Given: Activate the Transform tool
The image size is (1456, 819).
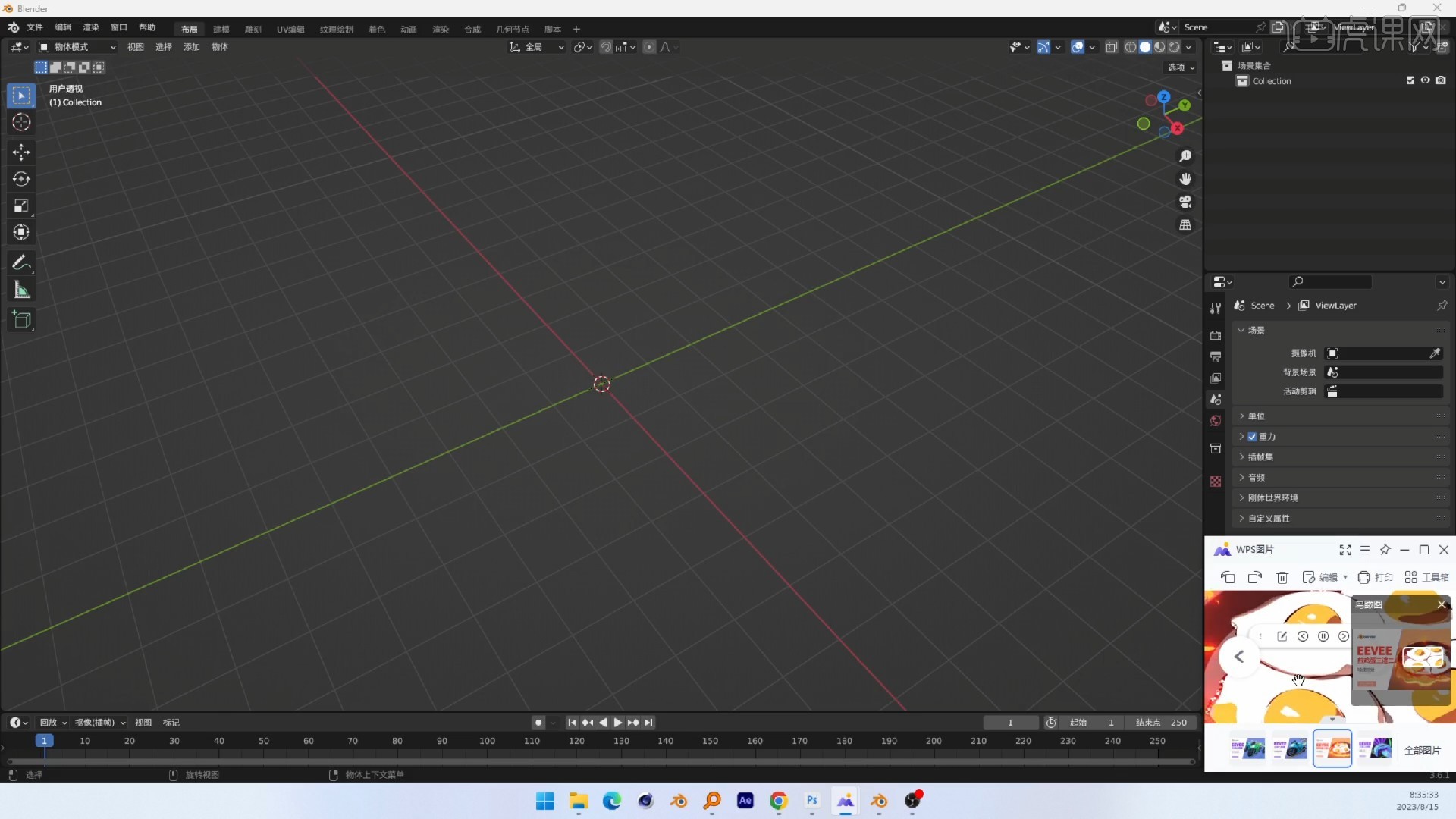Looking at the screenshot, I should (x=21, y=232).
